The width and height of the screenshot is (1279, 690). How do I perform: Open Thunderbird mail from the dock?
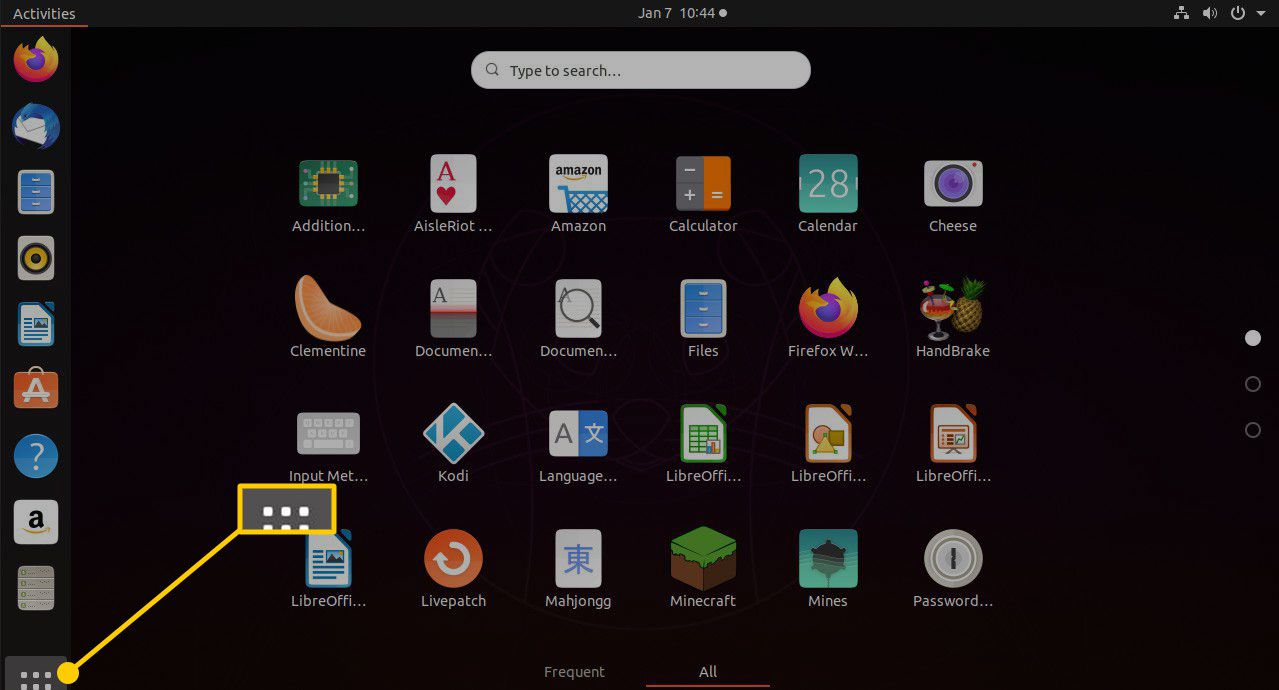click(36, 126)
